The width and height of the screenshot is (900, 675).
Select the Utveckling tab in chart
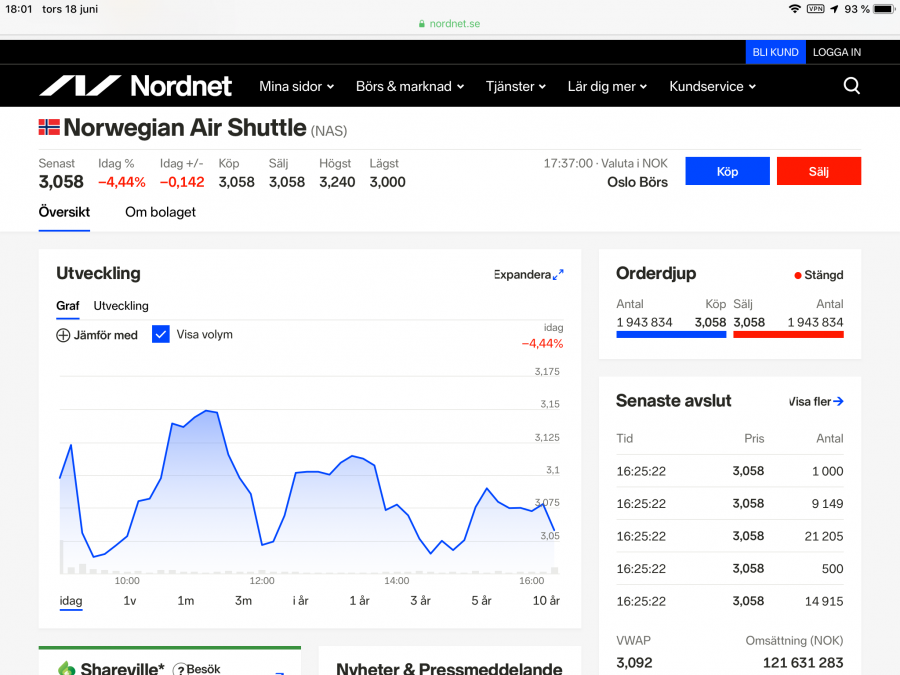[x=121, y=306]
